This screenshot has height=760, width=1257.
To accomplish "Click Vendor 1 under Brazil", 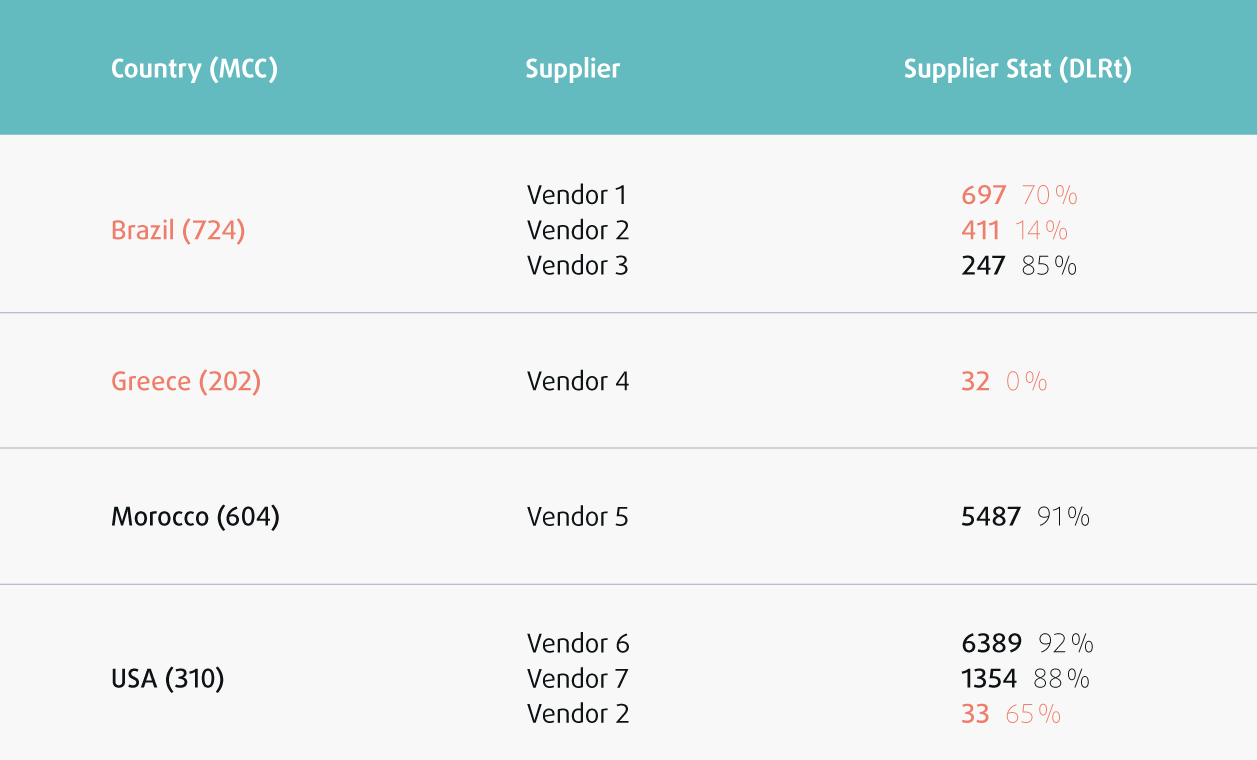I will click(x=577, y=195).
